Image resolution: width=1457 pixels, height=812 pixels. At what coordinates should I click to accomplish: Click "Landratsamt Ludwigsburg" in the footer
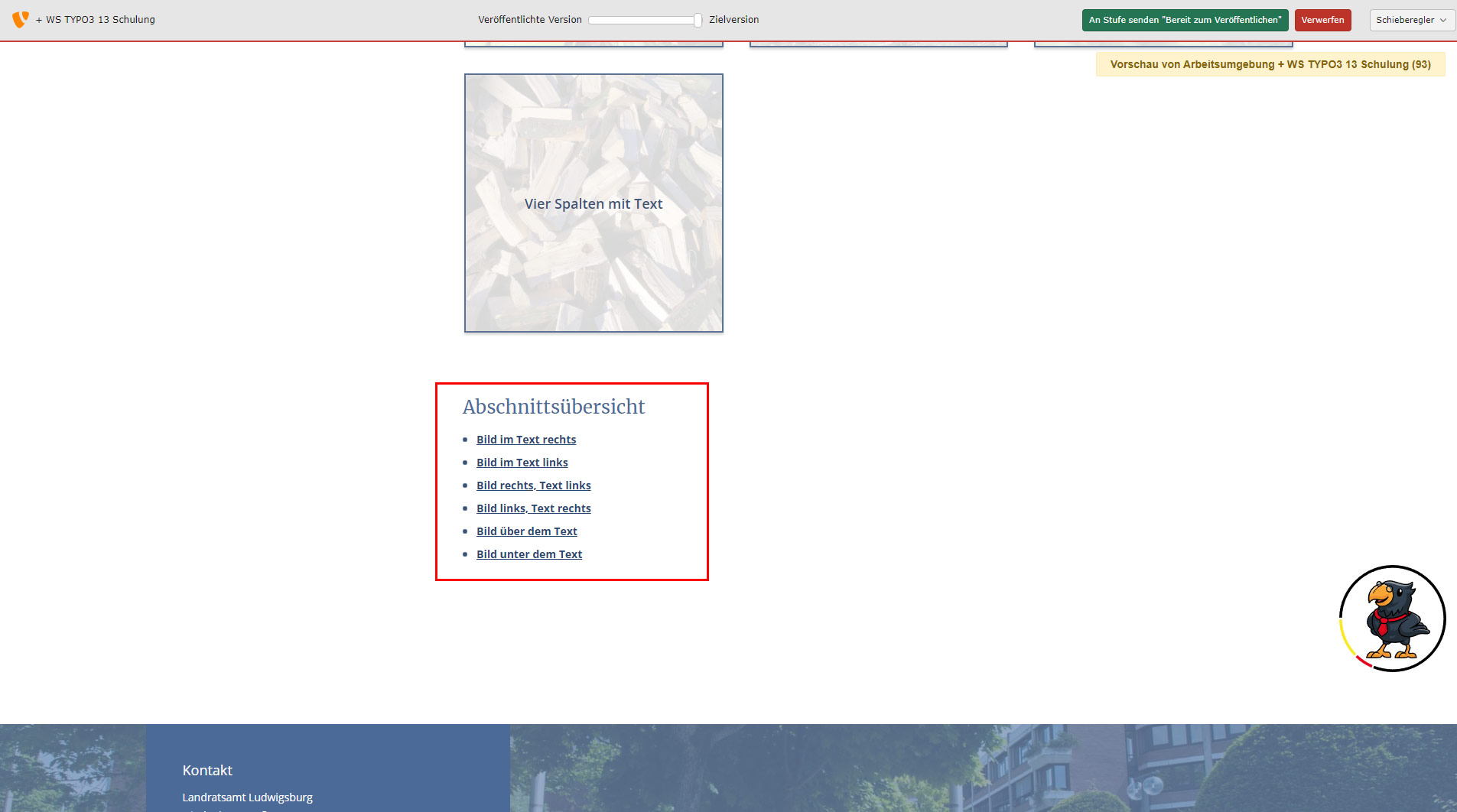[x=247, y=797]
